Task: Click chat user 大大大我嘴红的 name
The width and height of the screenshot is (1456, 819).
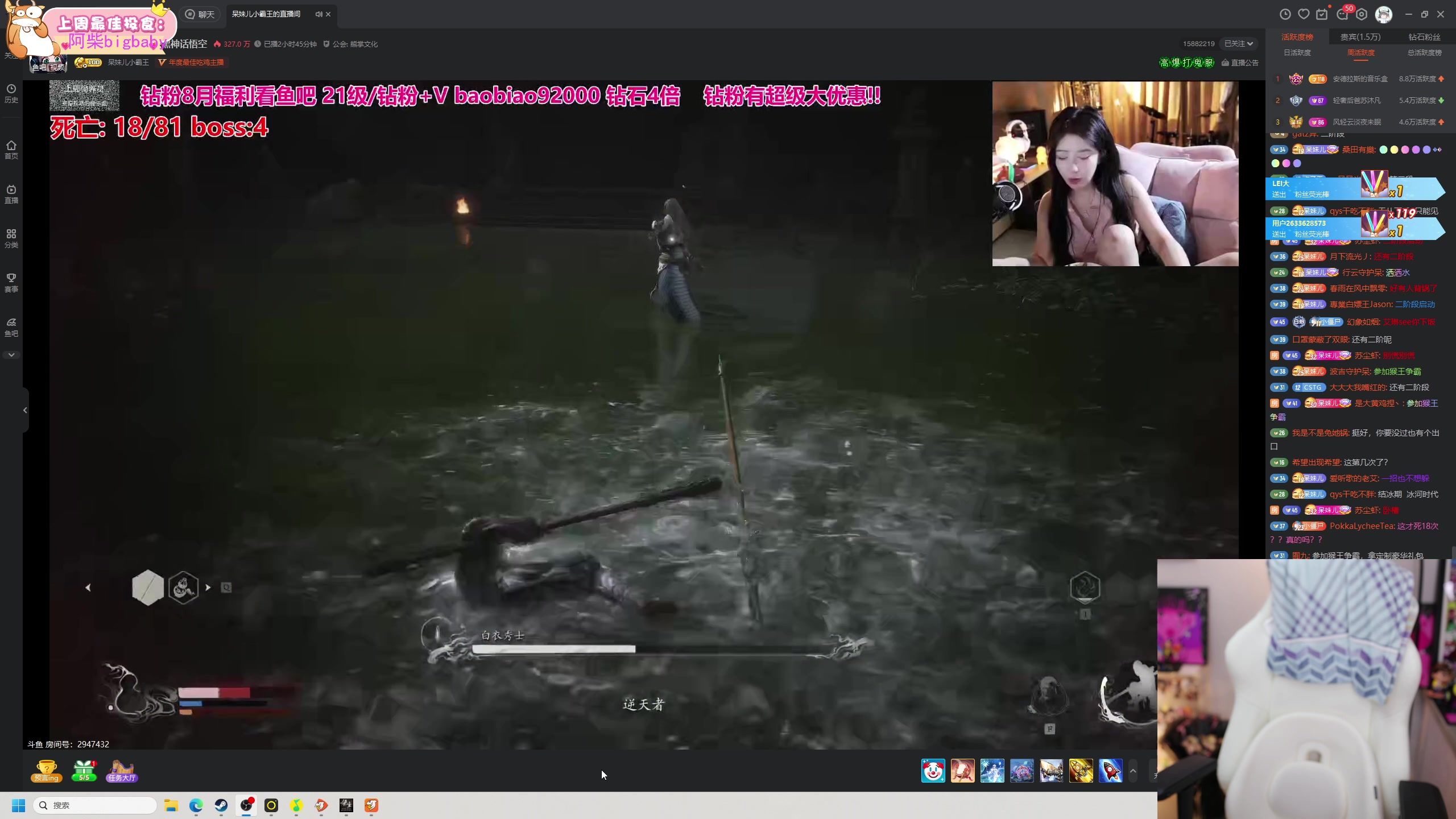Action: 1358,387
